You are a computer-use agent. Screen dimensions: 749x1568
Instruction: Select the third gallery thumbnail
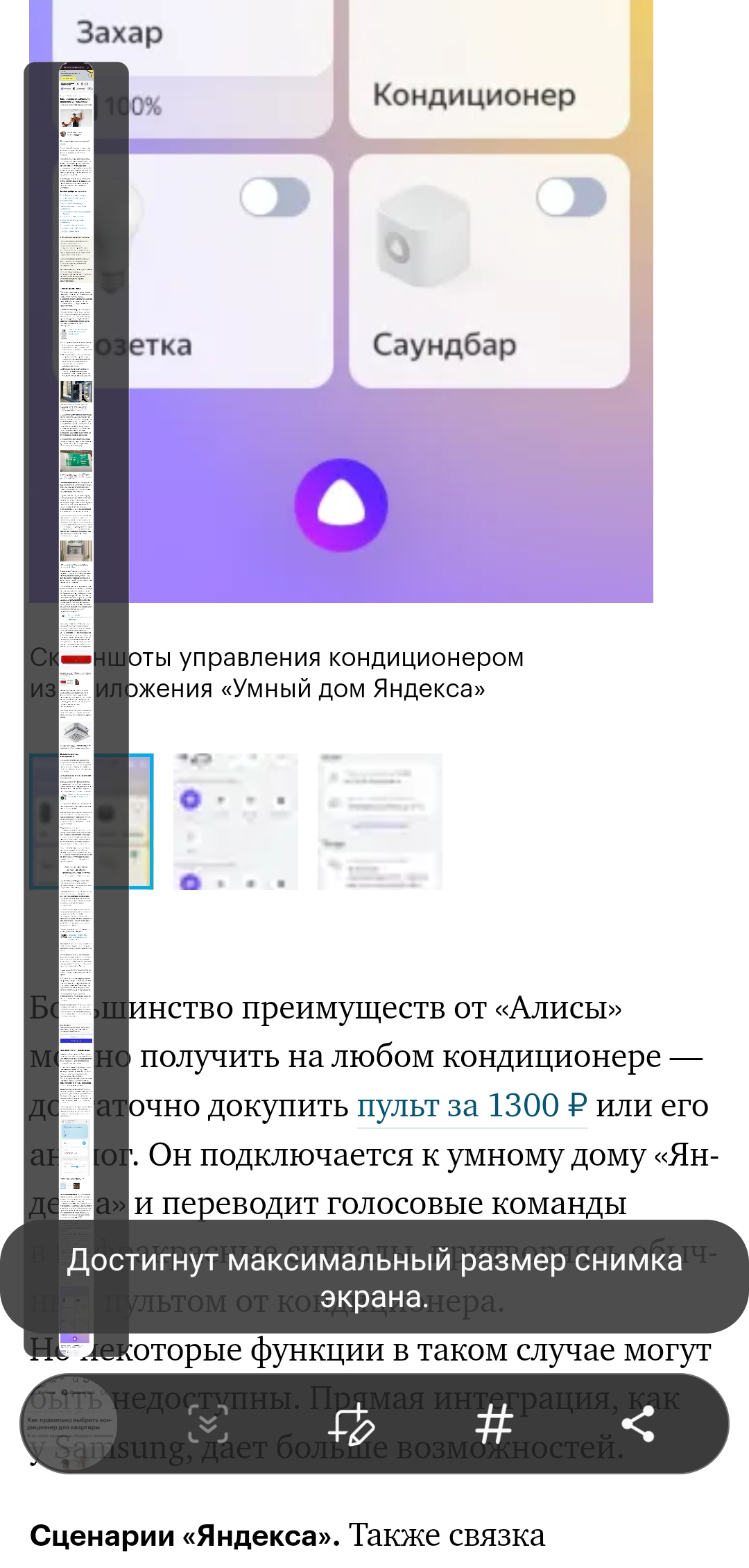pos(380,821)
